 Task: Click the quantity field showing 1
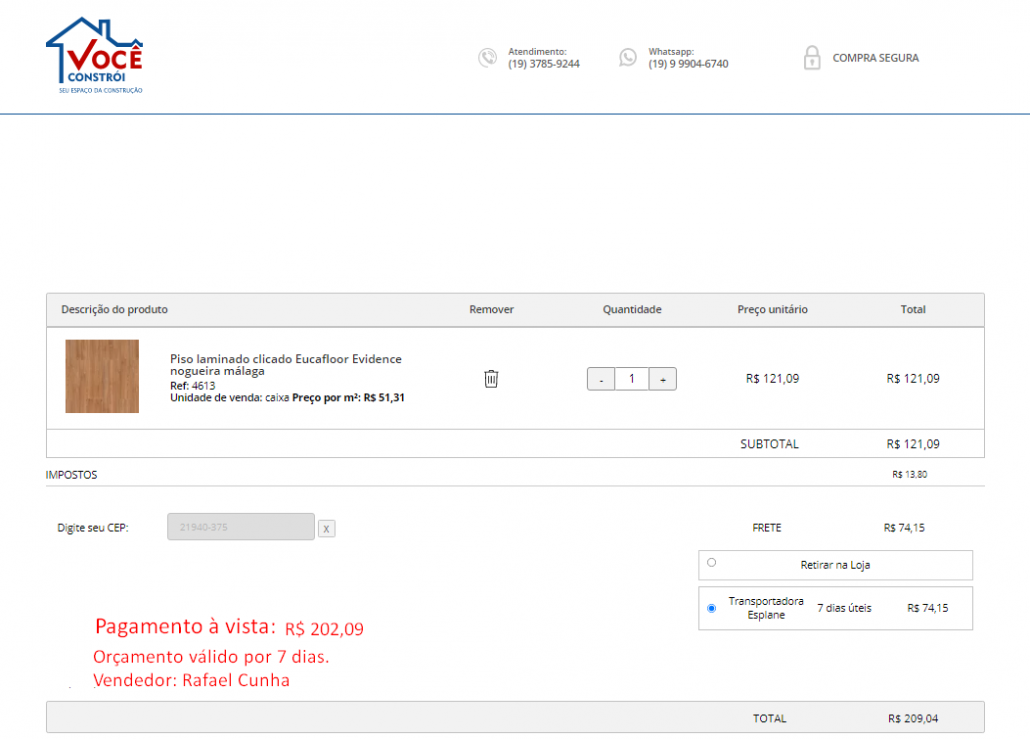point(631,379)
